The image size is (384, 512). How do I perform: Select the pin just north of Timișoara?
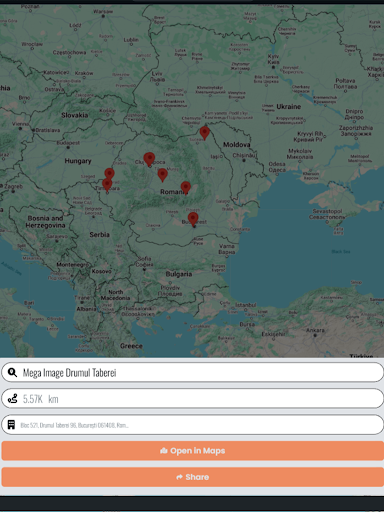point(109,174)
